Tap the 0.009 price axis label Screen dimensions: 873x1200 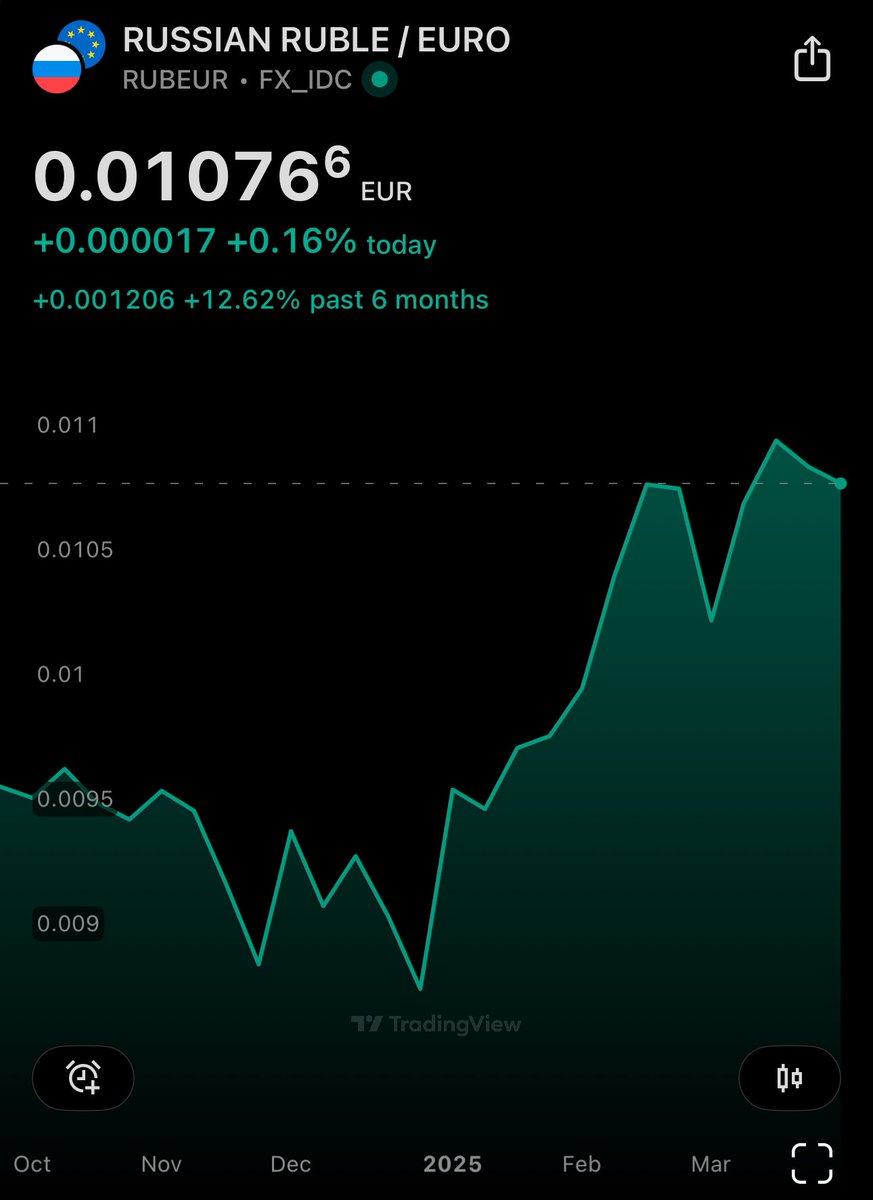click(68, 923)
